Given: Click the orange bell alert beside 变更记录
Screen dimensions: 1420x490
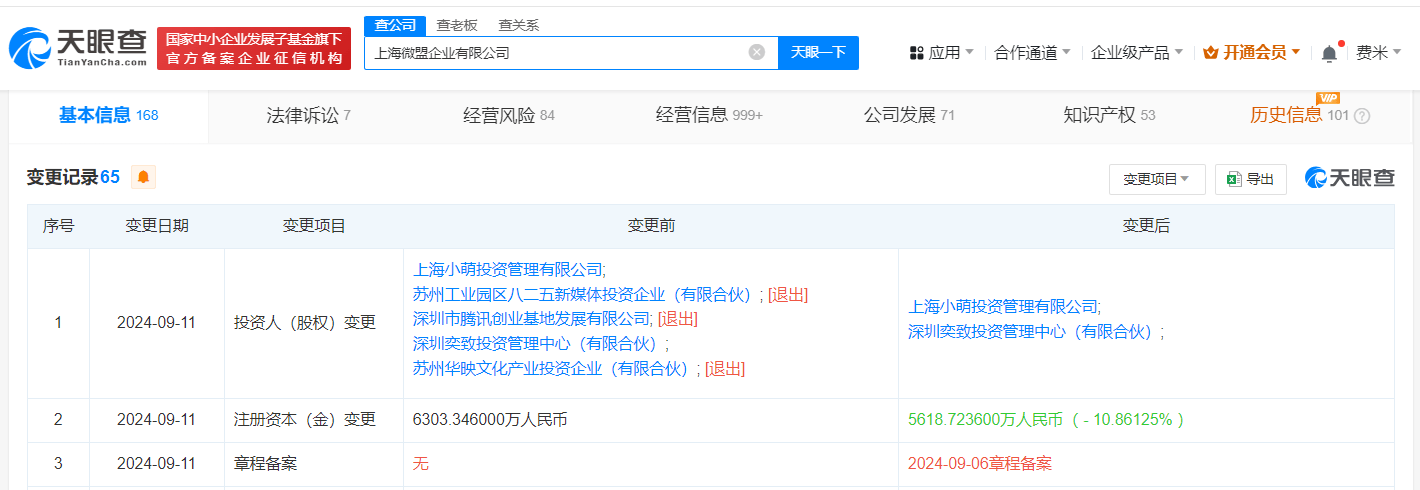Looking at the screenshot, I should (144, 177).
